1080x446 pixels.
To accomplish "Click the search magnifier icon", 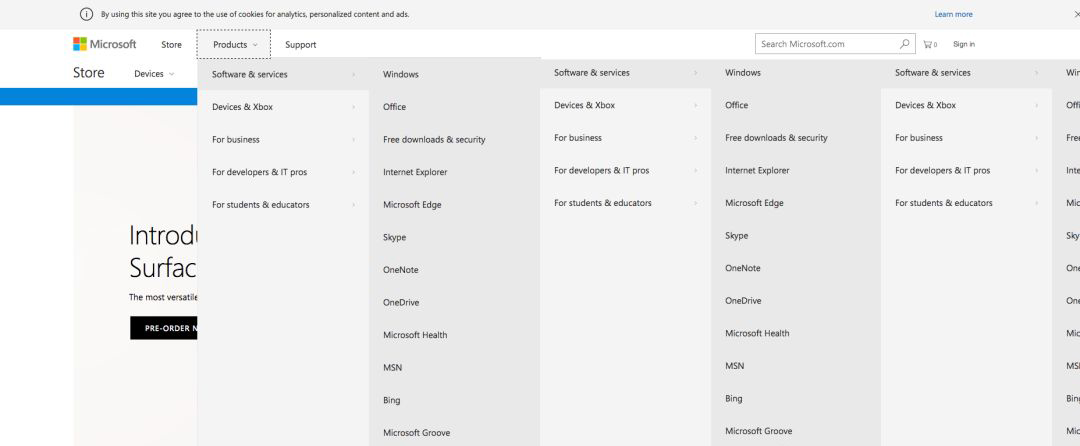I will (x=905, y=44).
